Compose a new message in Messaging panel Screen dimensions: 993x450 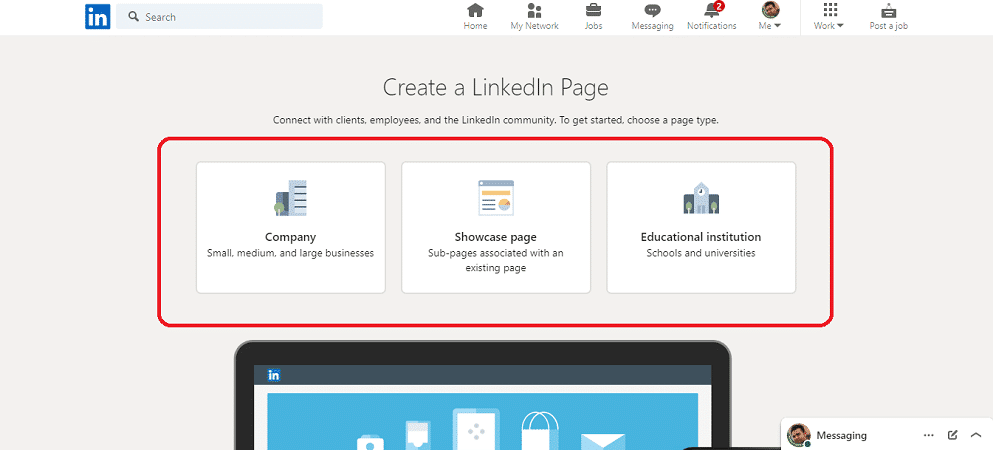pos(952,435)
